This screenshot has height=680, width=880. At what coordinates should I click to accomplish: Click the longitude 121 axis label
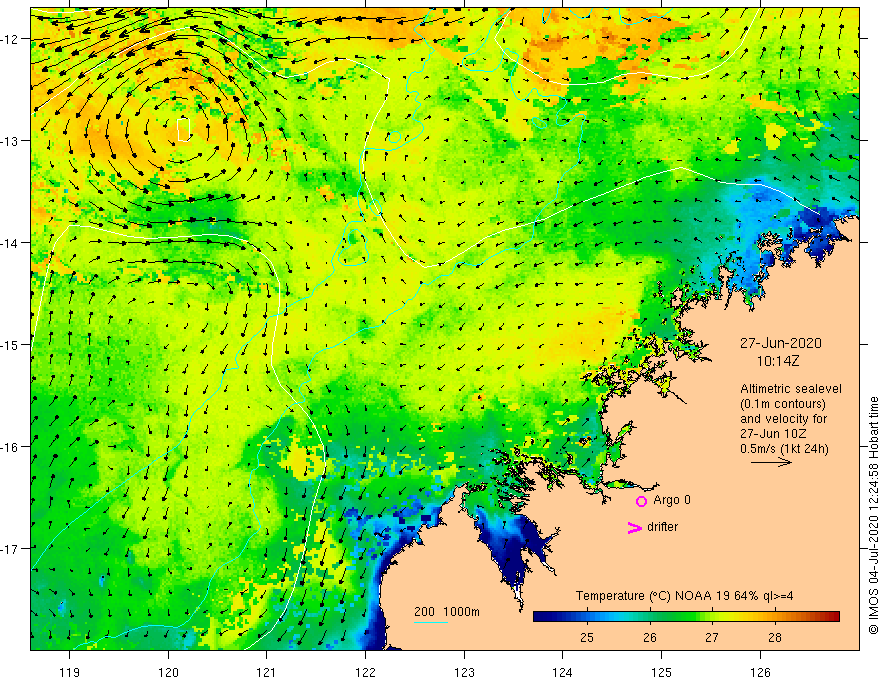click(267, 672)
